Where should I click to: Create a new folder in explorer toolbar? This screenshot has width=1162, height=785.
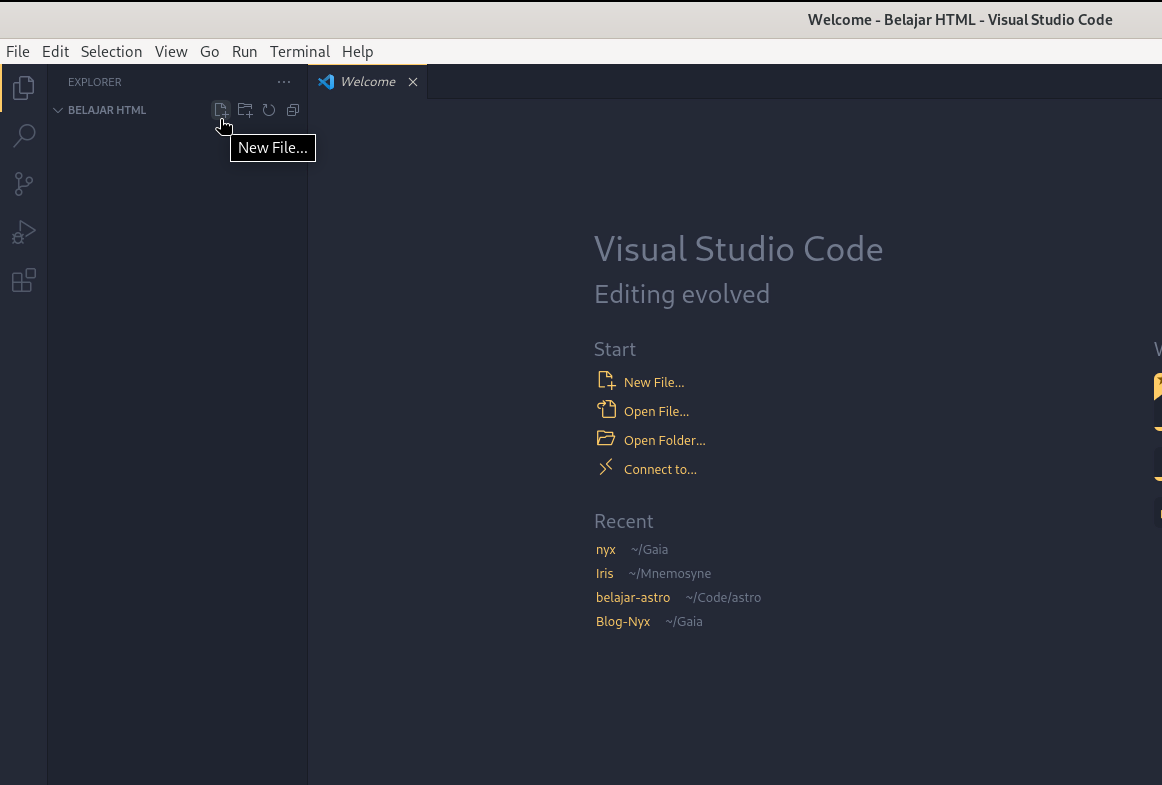pyautogui.click(x=245, y=110)
